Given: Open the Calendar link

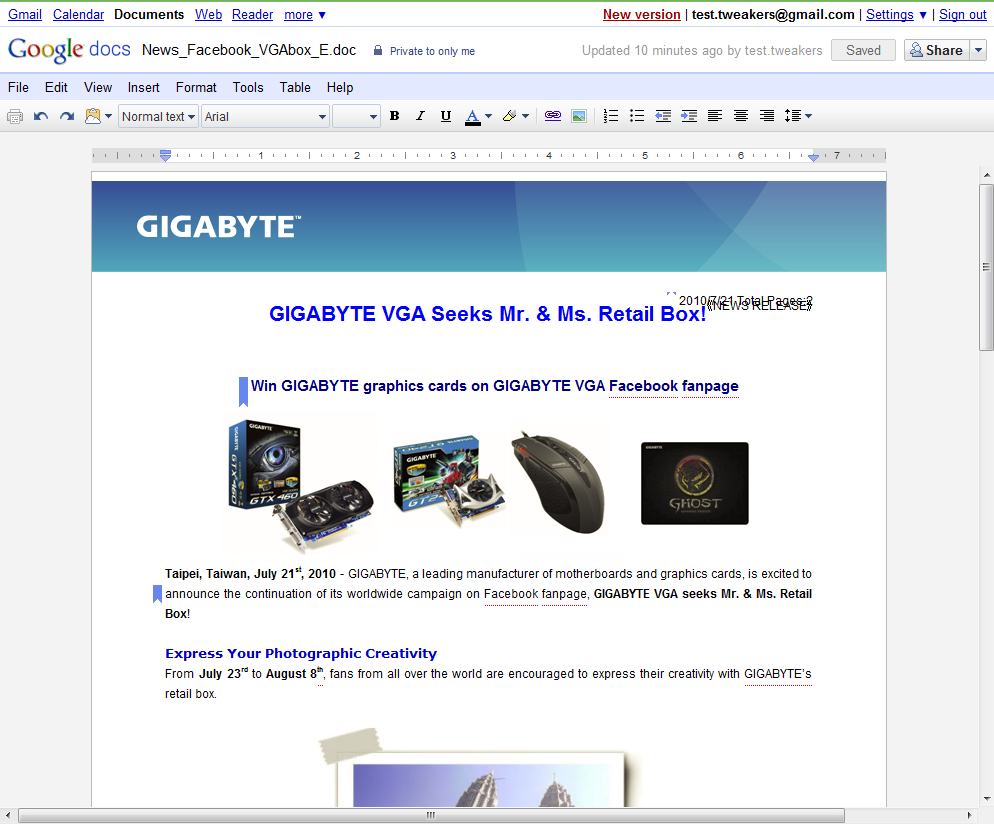Looking at the screenshot, I should point(78,15).
